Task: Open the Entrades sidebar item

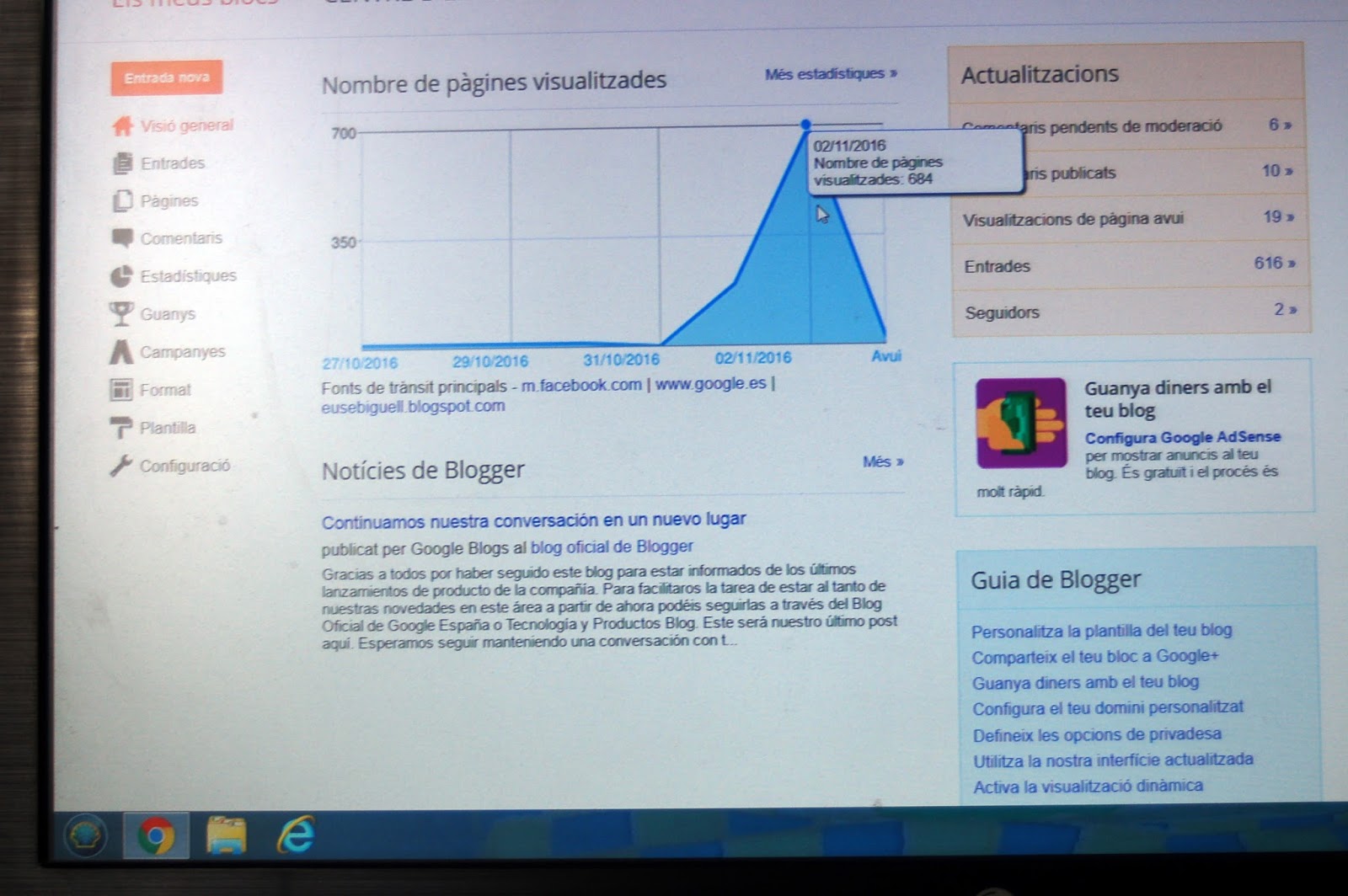Action: (x=173, y=163)
